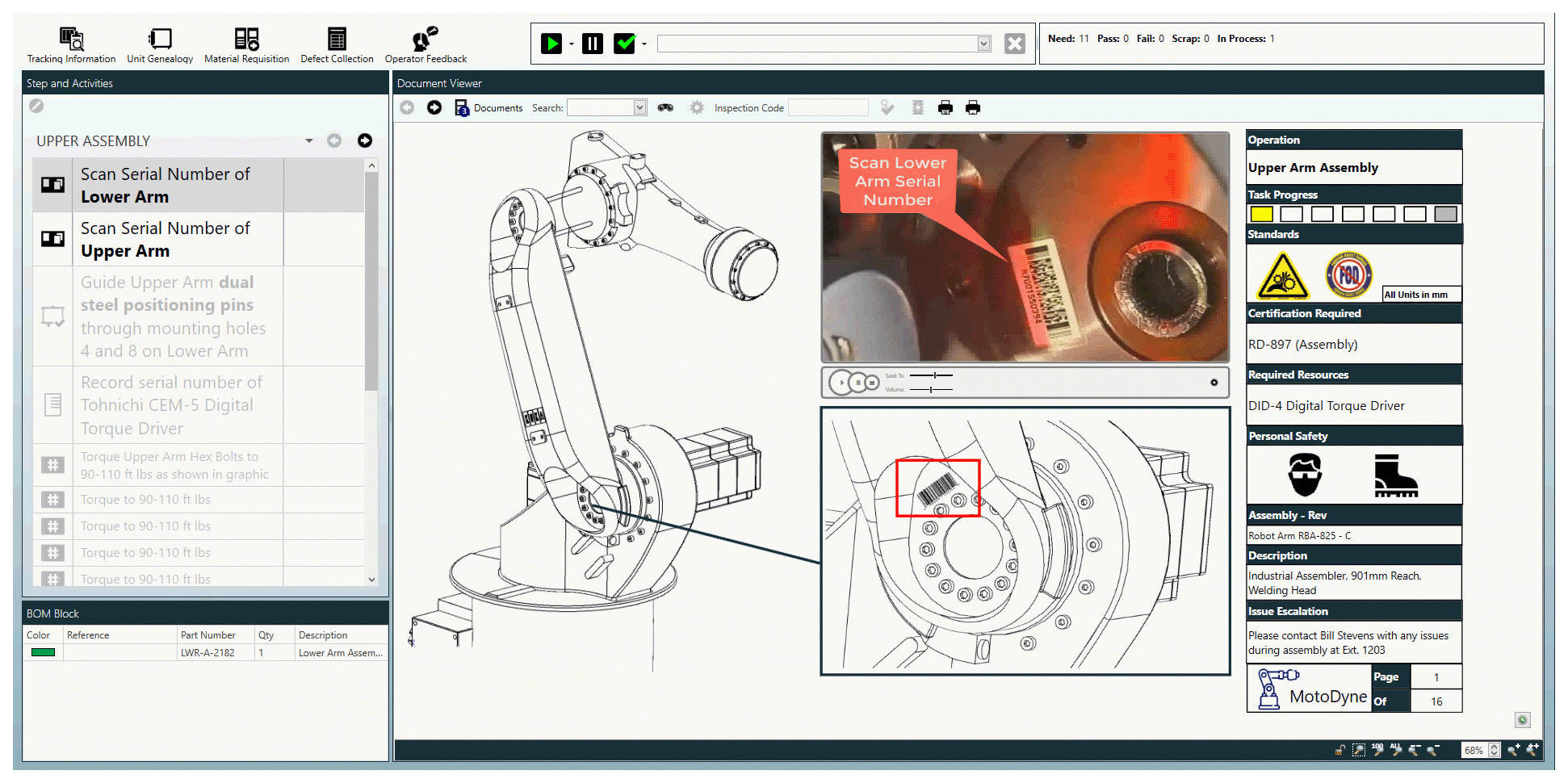
Task: Open Material Requisition
Action: point(246,45)
